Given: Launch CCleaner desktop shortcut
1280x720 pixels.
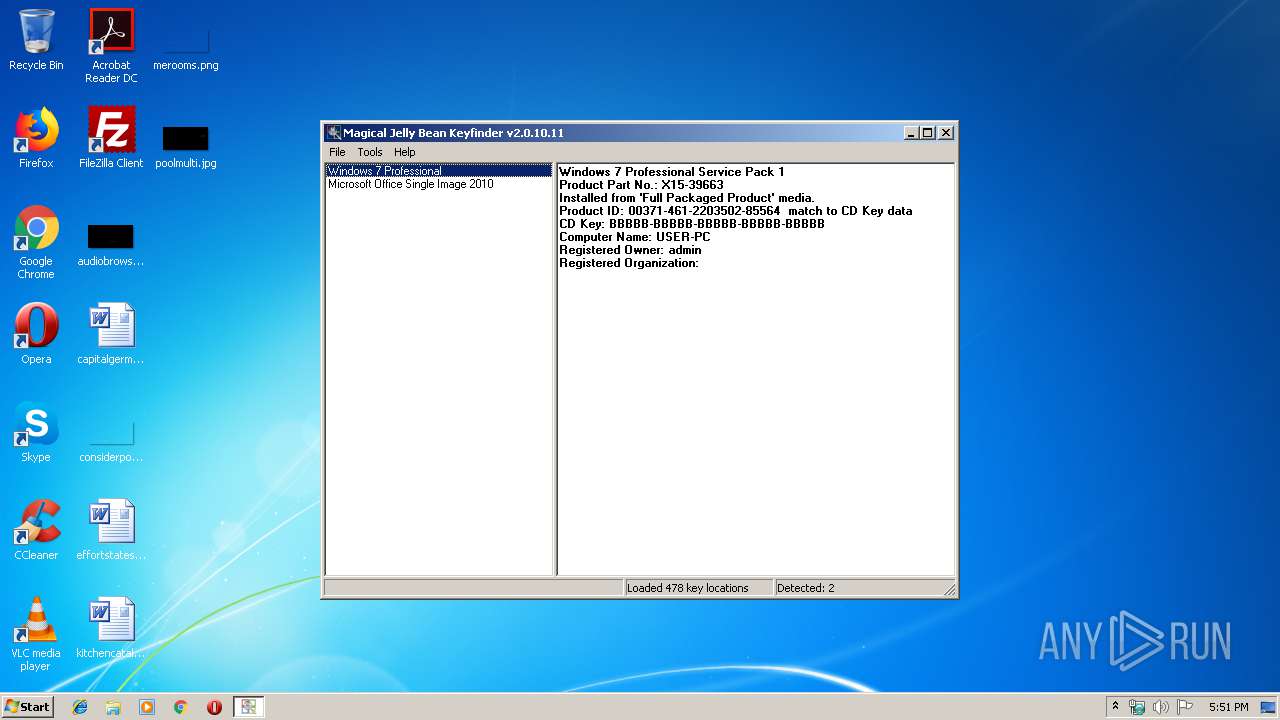Looking at the screenshot, I should point(36,530).
